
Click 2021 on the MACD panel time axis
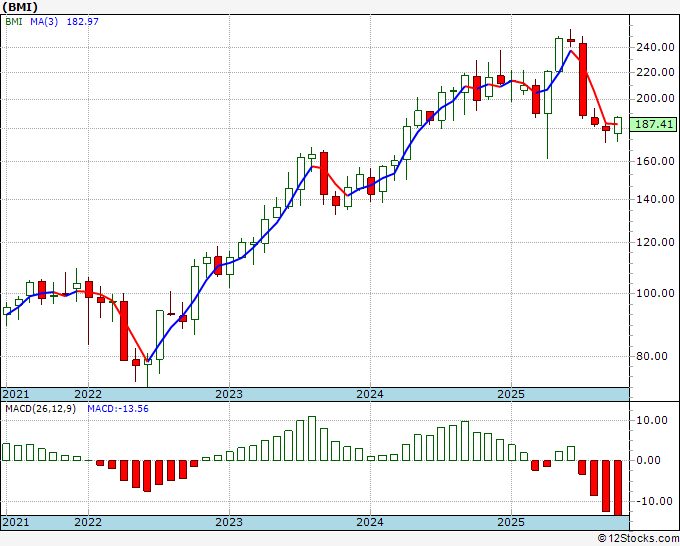coord(16,522)
